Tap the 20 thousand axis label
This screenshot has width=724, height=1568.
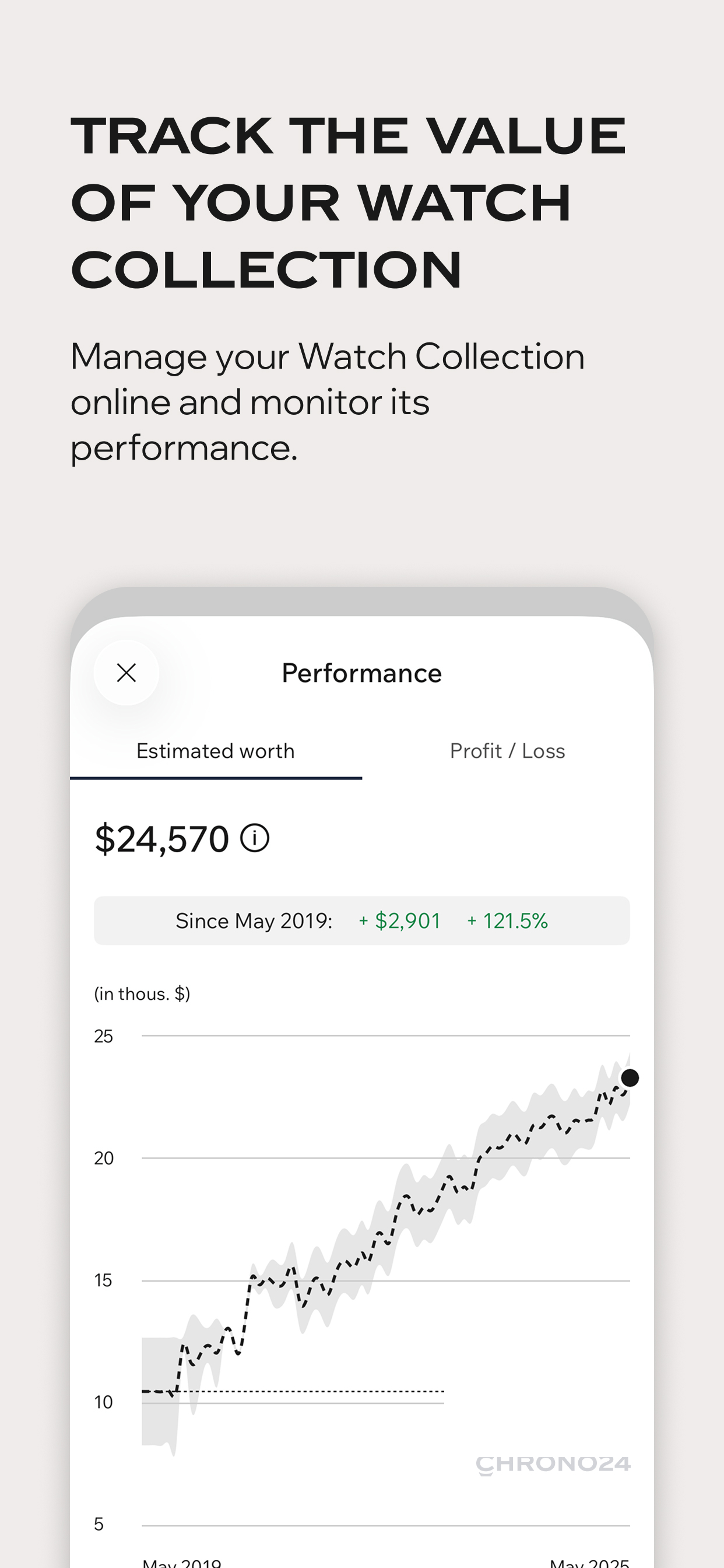pyautogui.click(x=103, y=1158)
